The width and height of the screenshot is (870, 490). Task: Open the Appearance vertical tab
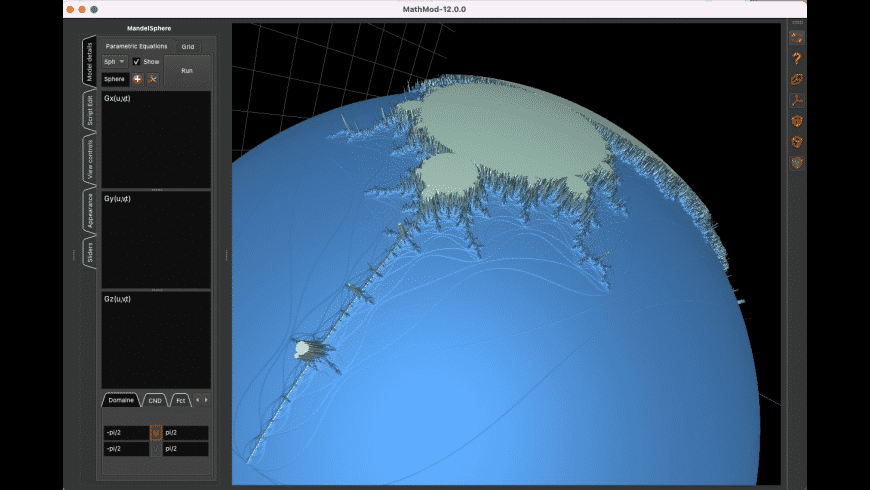click(89, 211)
